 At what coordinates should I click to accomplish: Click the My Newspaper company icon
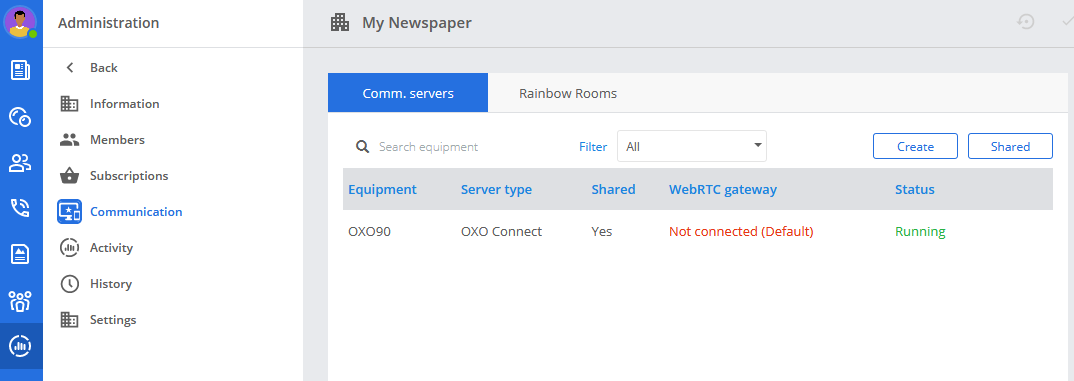click(340, 23)
